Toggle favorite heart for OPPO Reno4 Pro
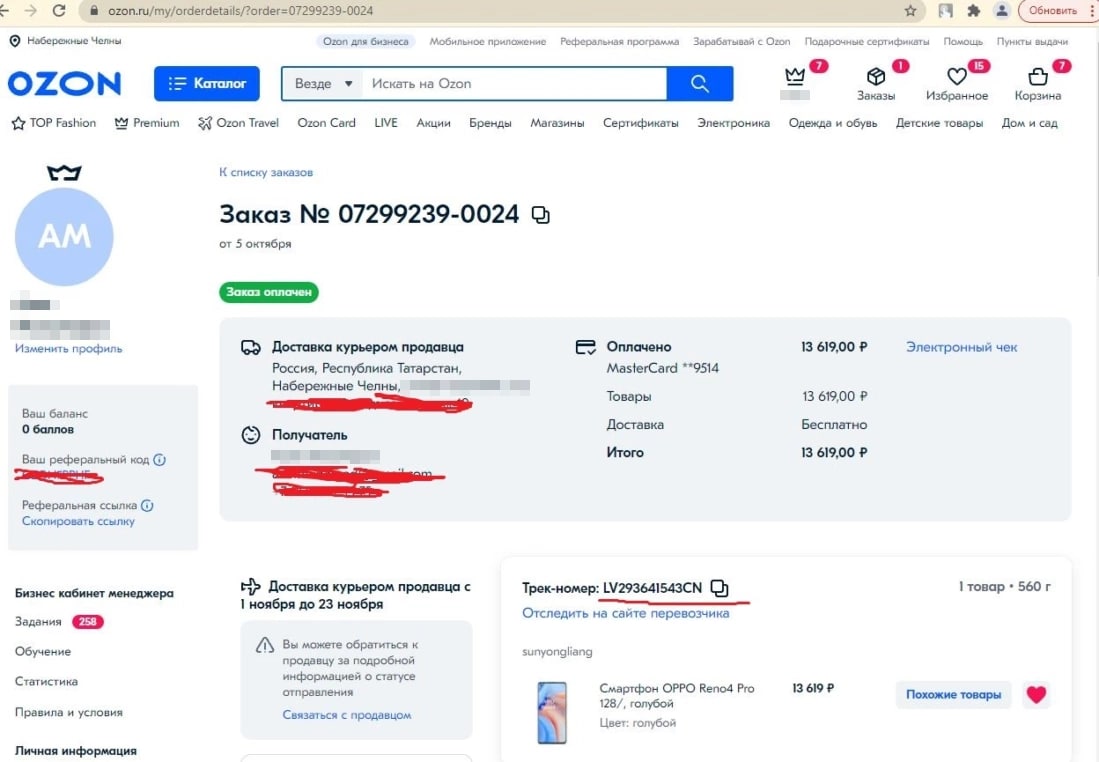The width and height of the screenshot is (1099, 762). 1036,695
